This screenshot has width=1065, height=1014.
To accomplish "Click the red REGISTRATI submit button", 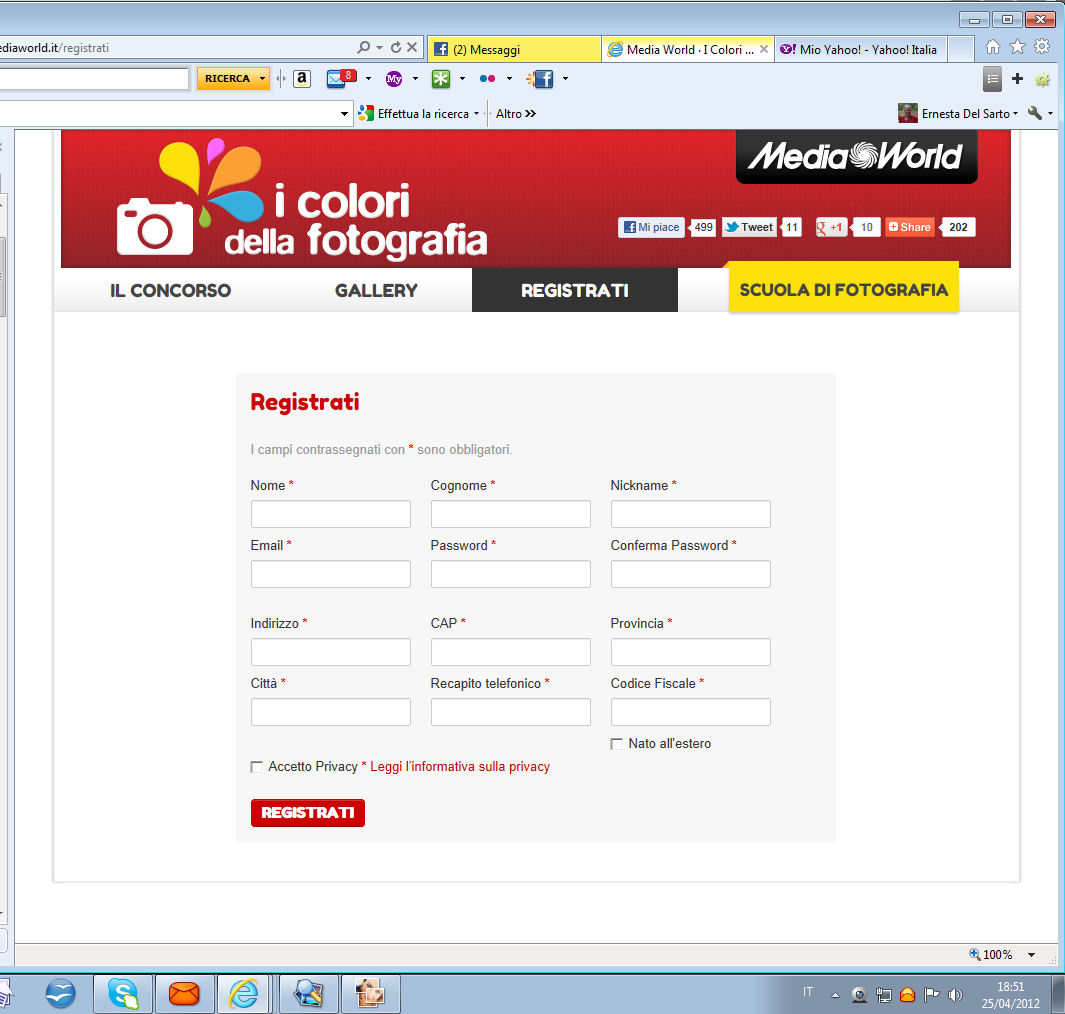I will click(308, 813).
